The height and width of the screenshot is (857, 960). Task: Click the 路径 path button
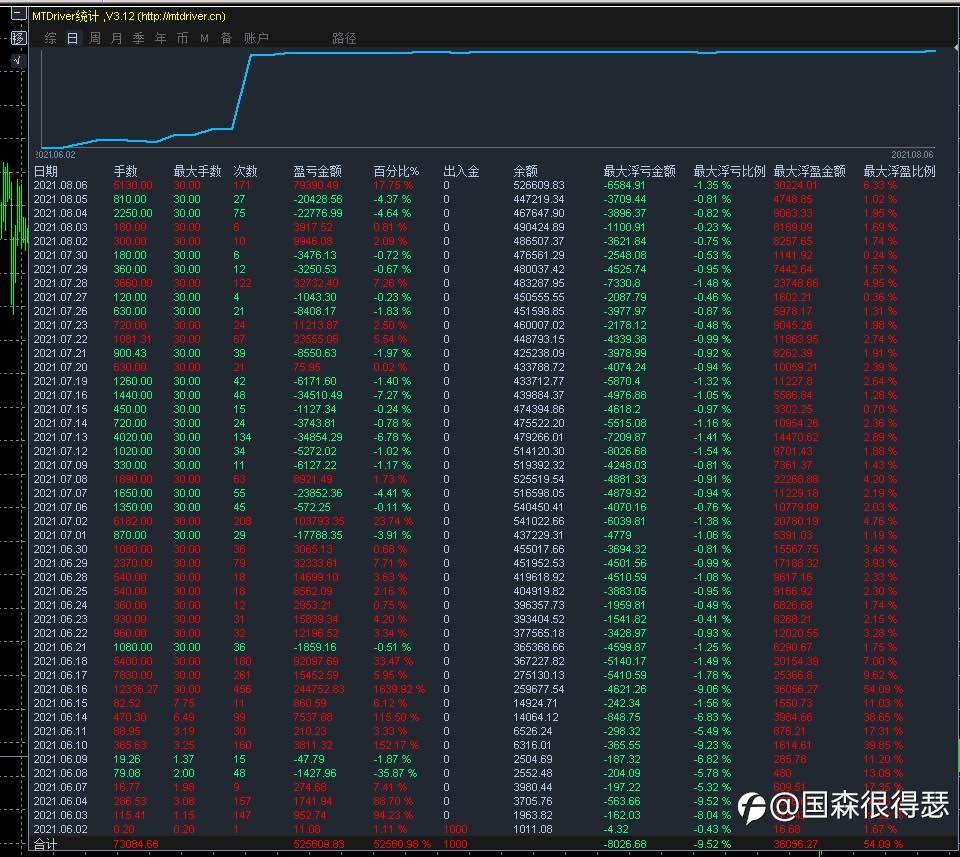[344, 39]
